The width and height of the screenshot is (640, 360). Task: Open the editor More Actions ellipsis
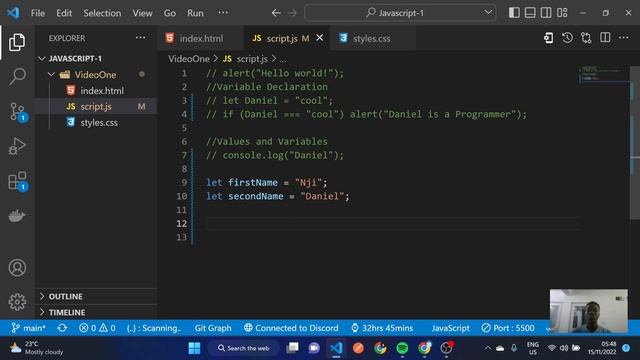[624, 38]
